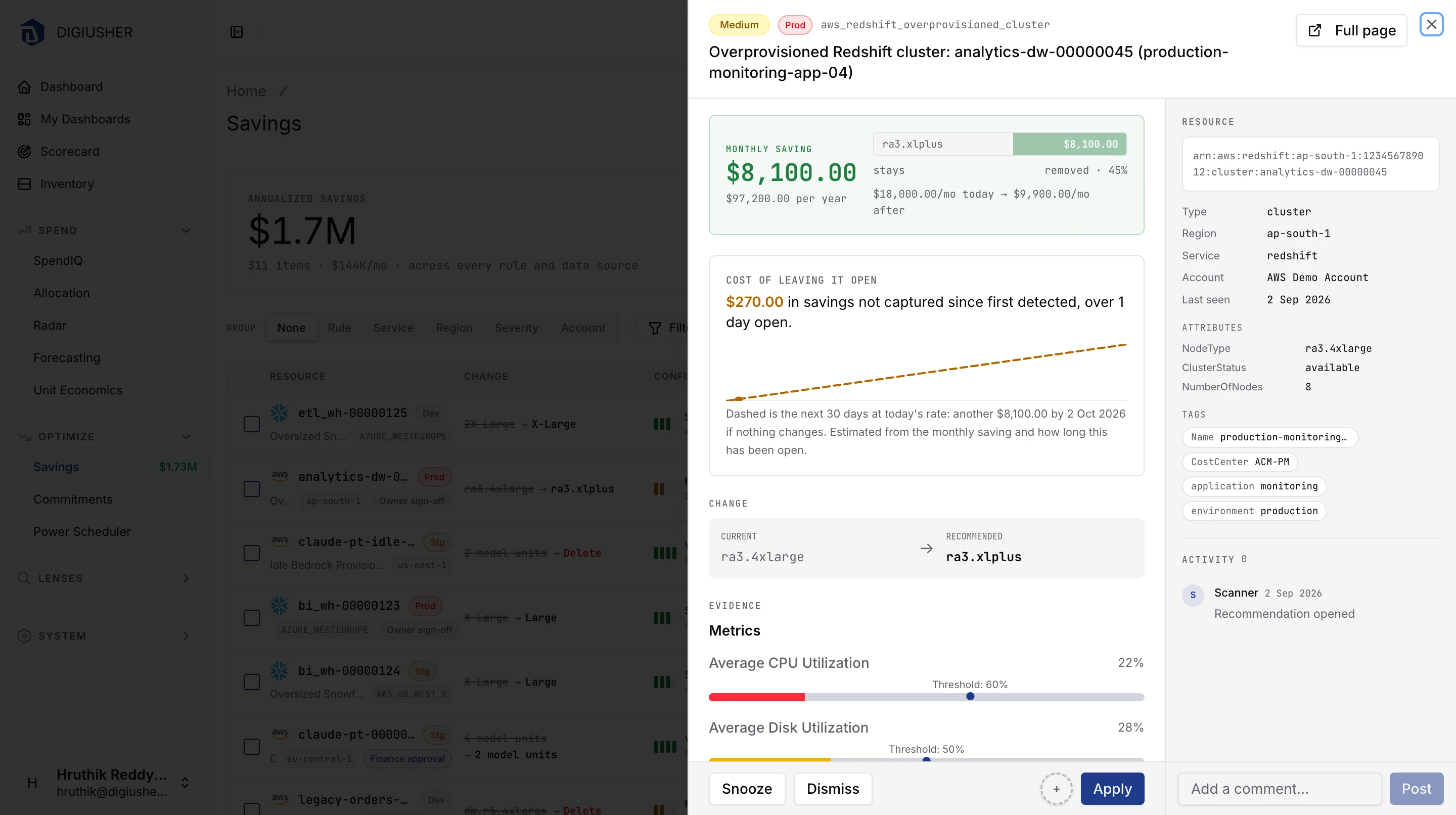Click the Apply button
Image resolution: width=1456 pixels, height=815 pixels.
pos(1112,789)
